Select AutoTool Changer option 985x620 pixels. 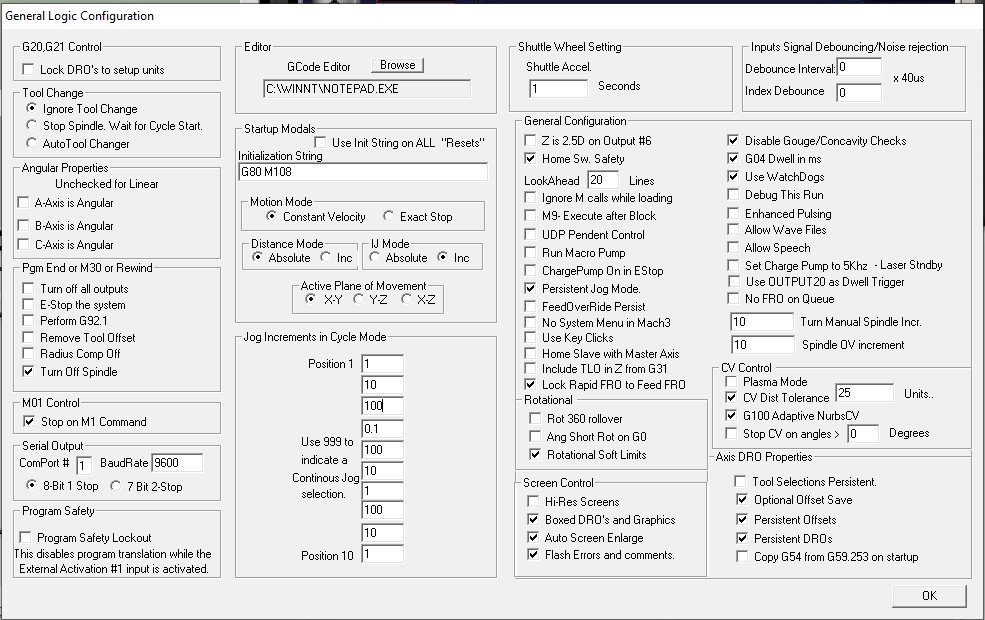(x=31, y=143)
